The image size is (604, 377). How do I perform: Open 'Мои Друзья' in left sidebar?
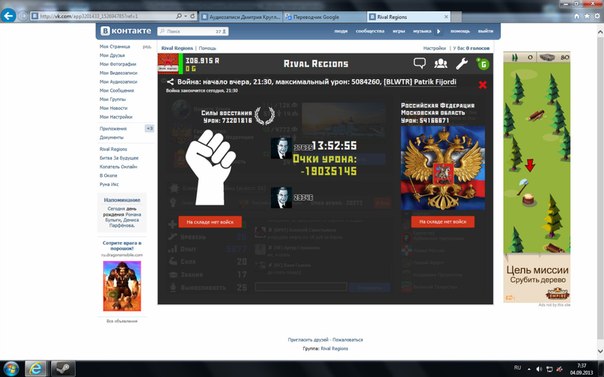pyautogui.click(x=112, y=55)
